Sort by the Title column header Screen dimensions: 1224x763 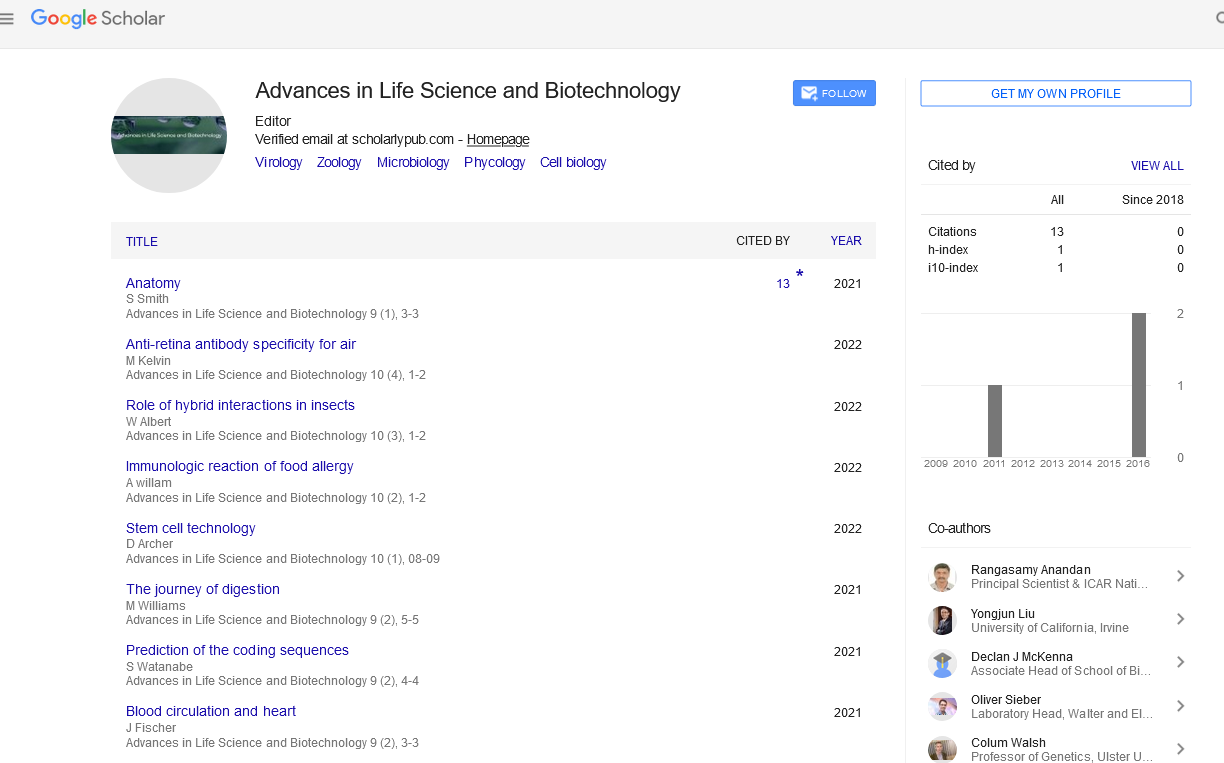tap(142, 242)
